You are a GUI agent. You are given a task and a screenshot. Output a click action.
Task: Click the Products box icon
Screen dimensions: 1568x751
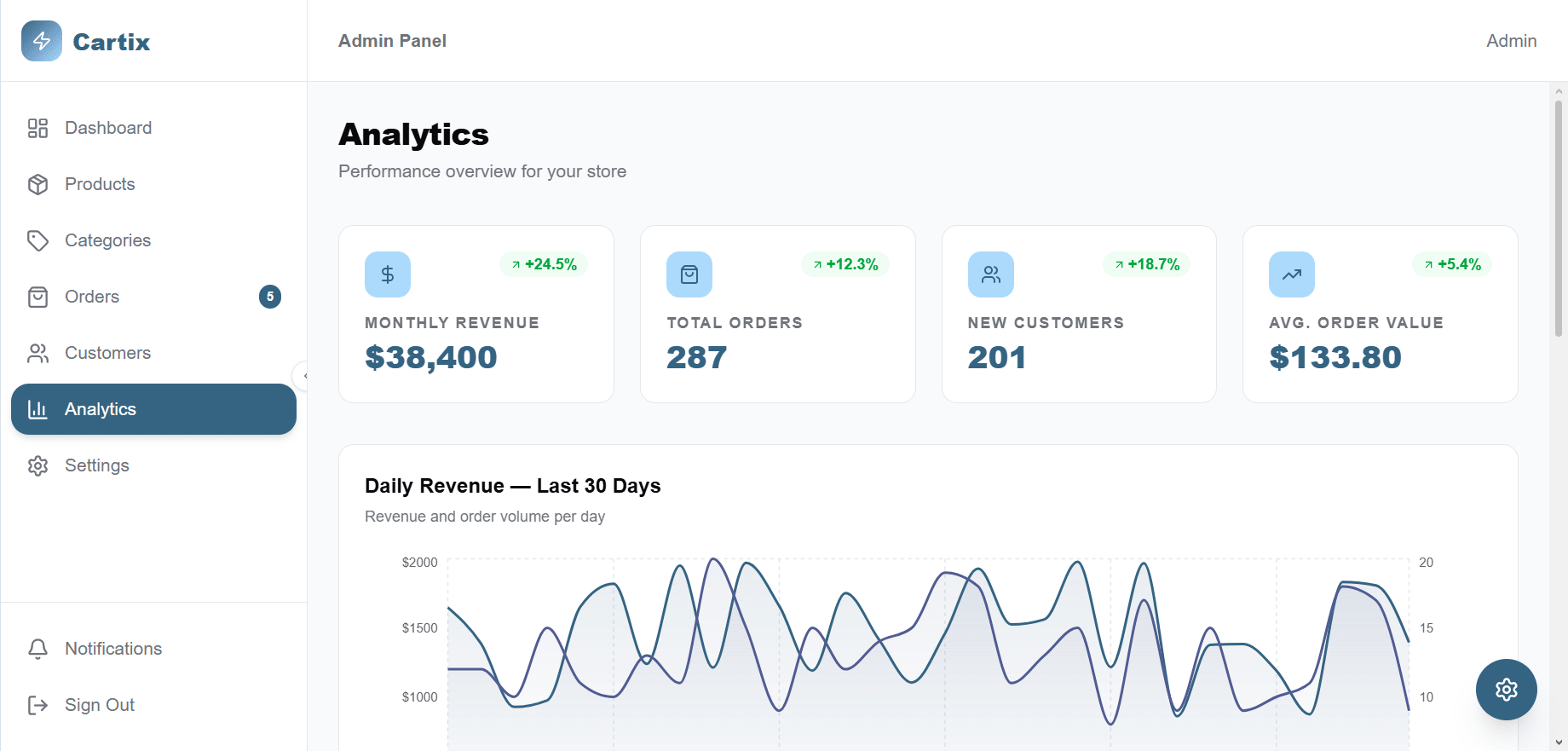37,184
